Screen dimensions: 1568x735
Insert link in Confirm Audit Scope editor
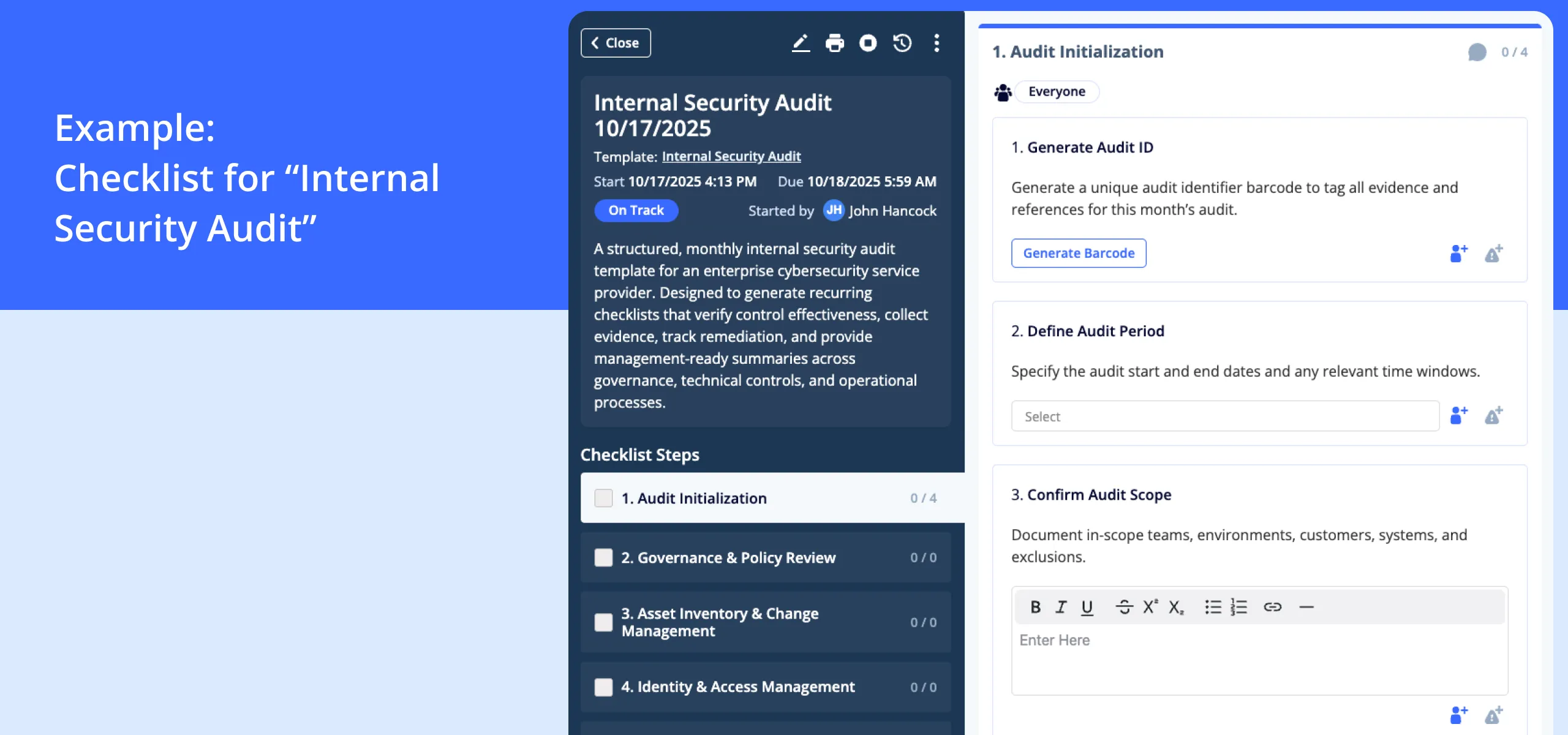tap(1272, 607)
